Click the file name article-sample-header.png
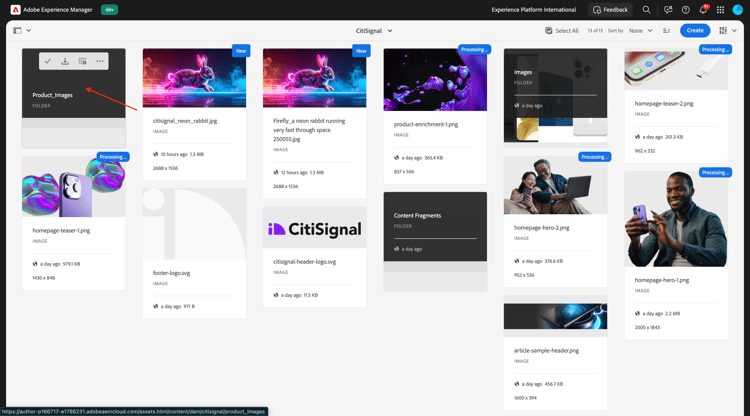Screen dimensions: 750x416 tap(546, 350)
